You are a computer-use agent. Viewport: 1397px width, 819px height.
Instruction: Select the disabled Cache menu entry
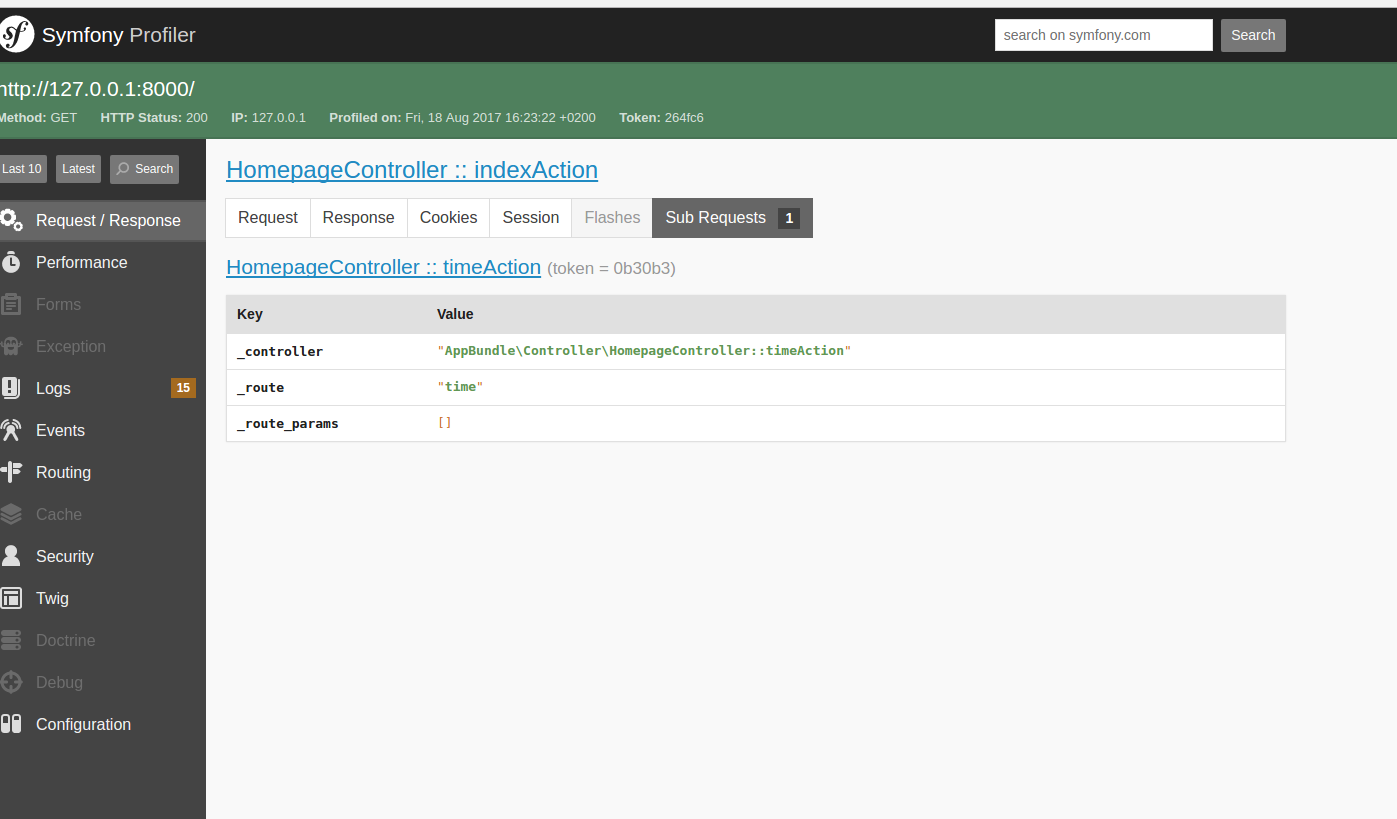(103, 514)
